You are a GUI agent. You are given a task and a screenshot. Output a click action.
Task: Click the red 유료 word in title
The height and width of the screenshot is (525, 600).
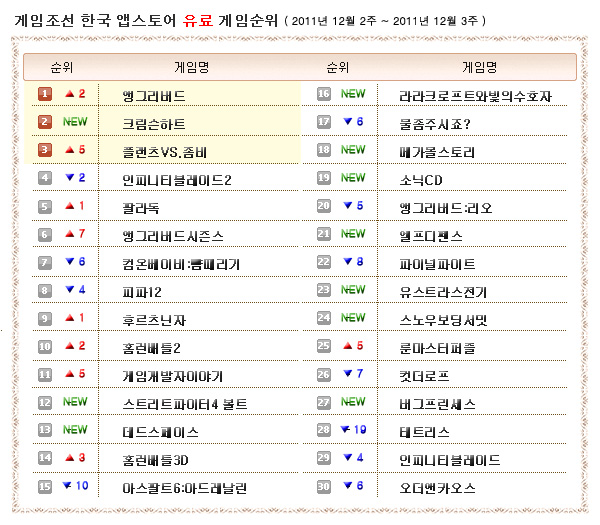click(198, 20)
